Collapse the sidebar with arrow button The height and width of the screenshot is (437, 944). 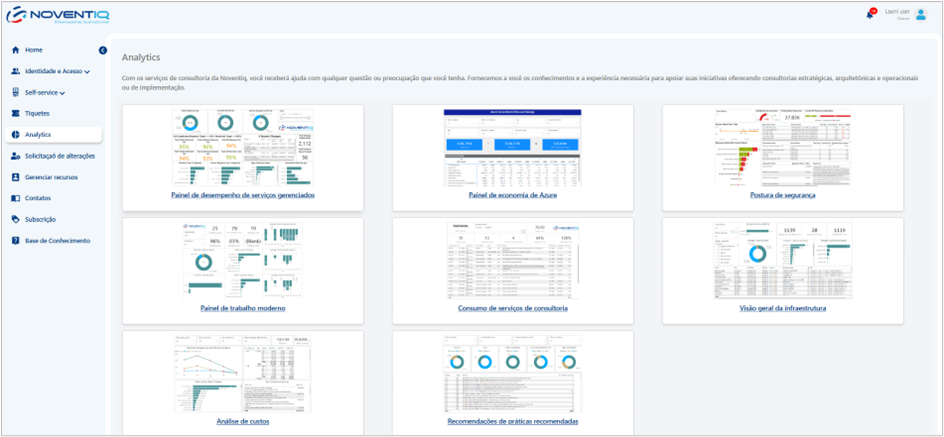102,50
